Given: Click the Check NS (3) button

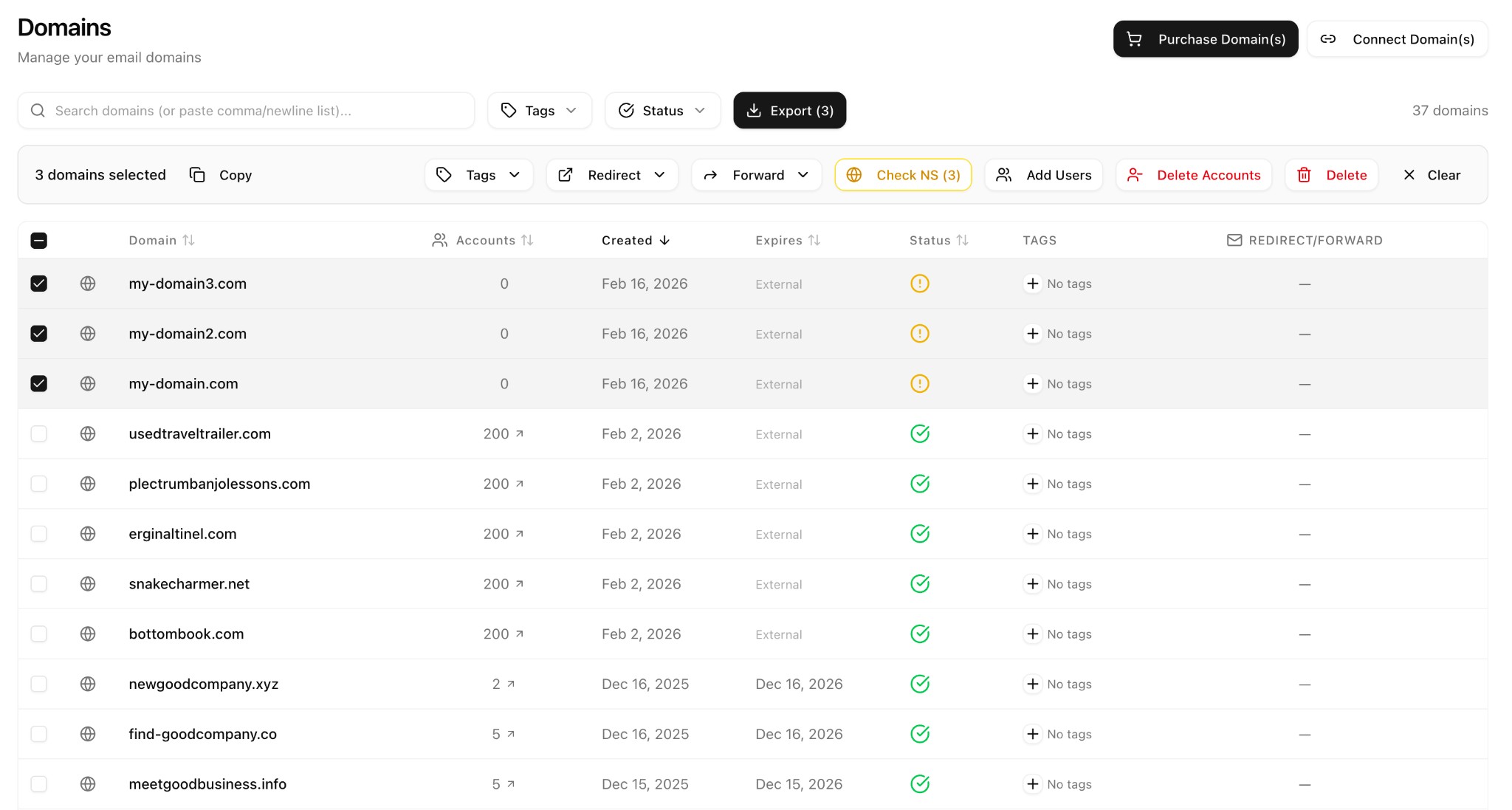Looking at the screenshot, I should pos(903,175).
